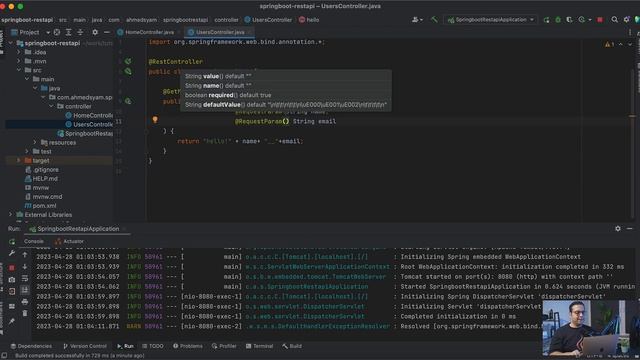The height and width of the screenshot is (360, 640).
Task: Take a thread dump camera icon
Action: [12, 280]
